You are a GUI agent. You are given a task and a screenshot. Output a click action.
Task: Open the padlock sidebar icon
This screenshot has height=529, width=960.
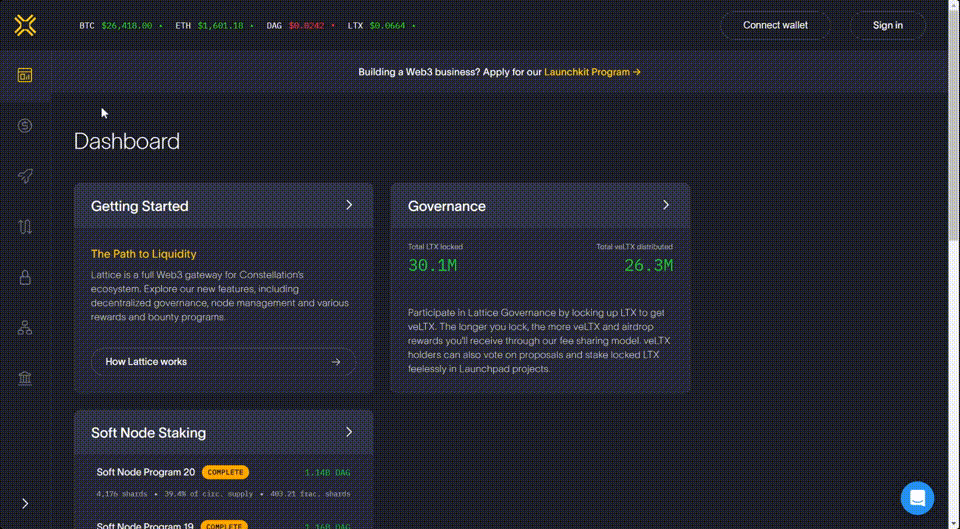[25, 278]
